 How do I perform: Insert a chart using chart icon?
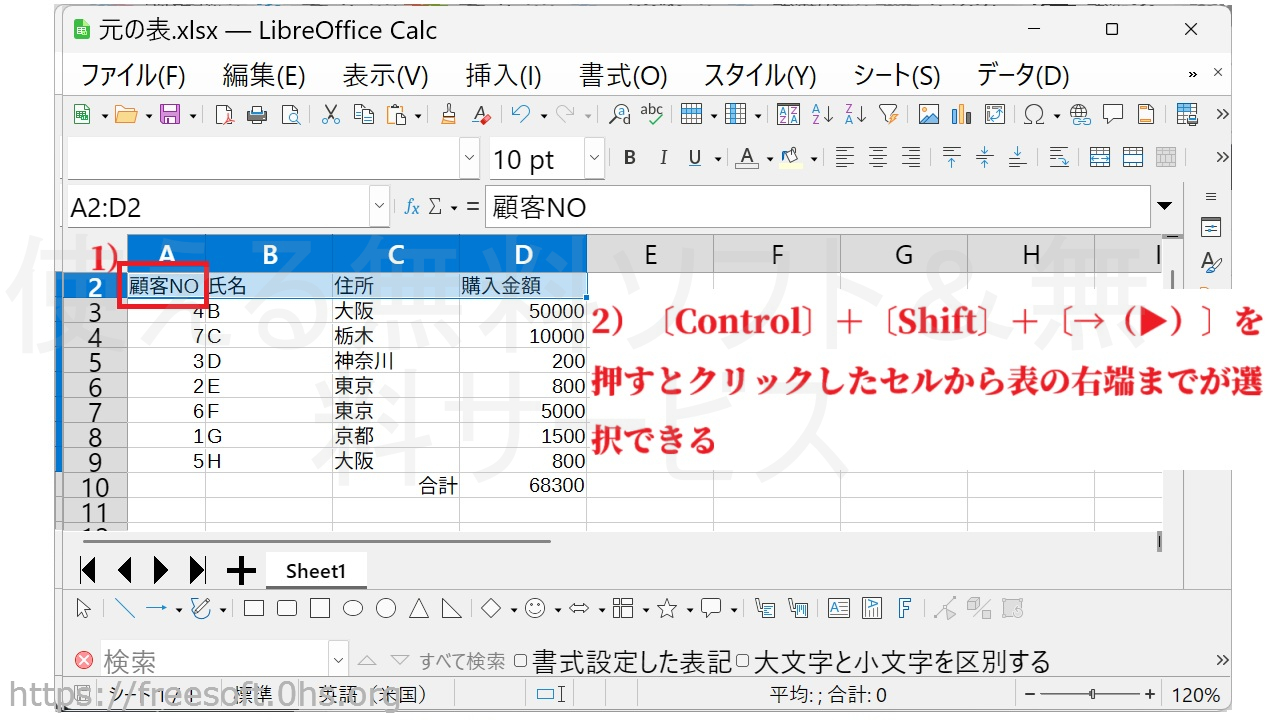961,115
